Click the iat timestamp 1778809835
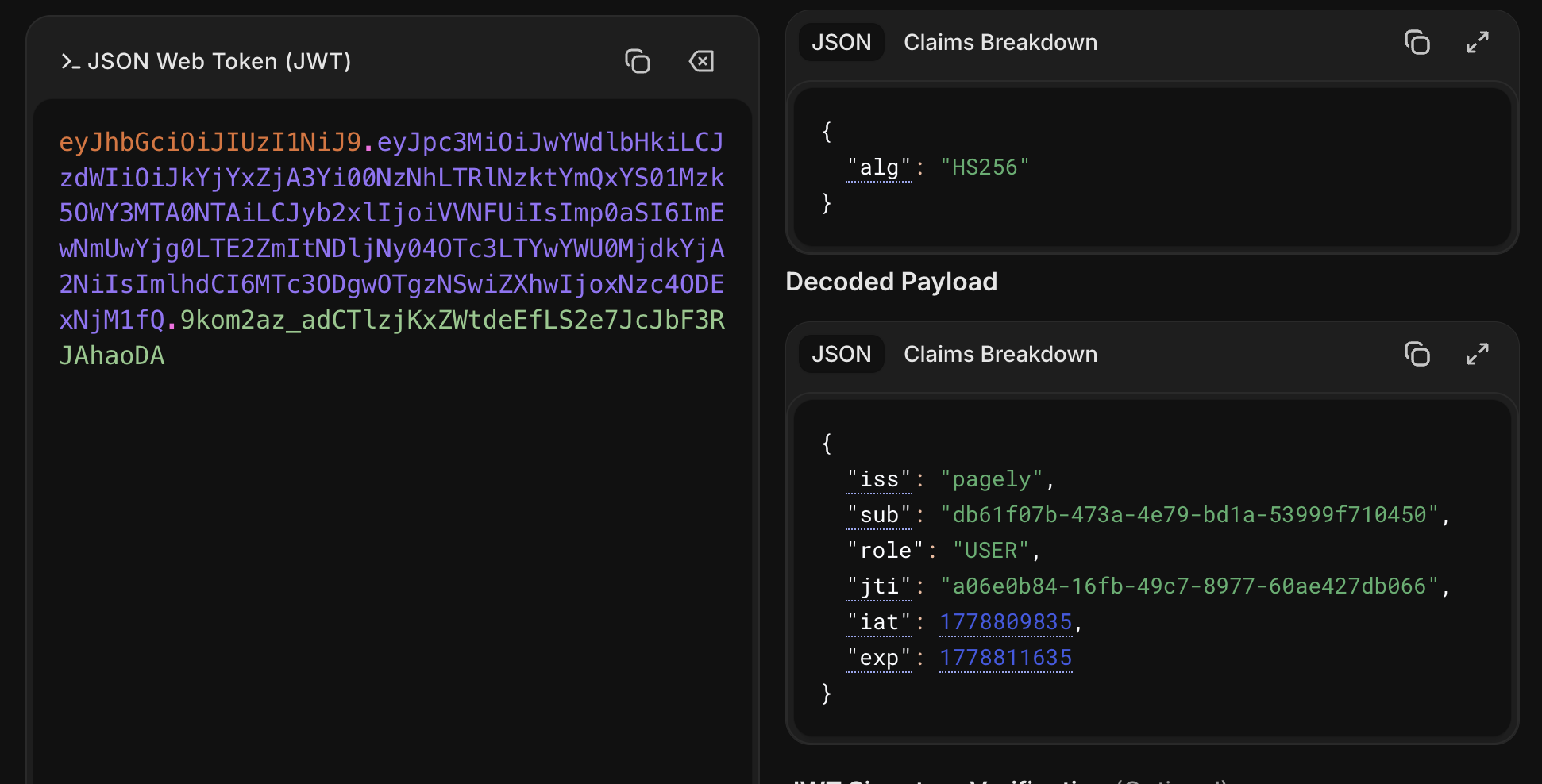1542x784 pixels. click(1006, 622)
